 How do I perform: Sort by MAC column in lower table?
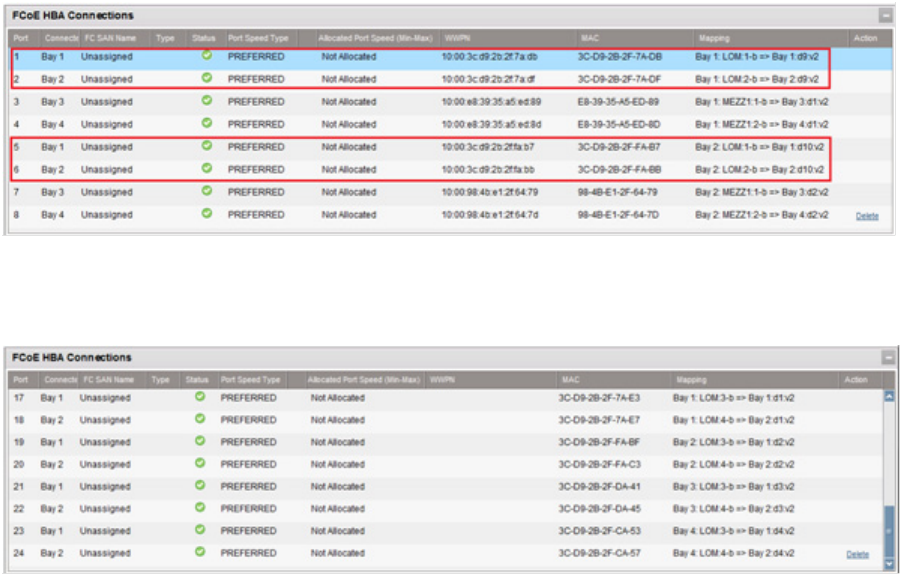point(571,380)
